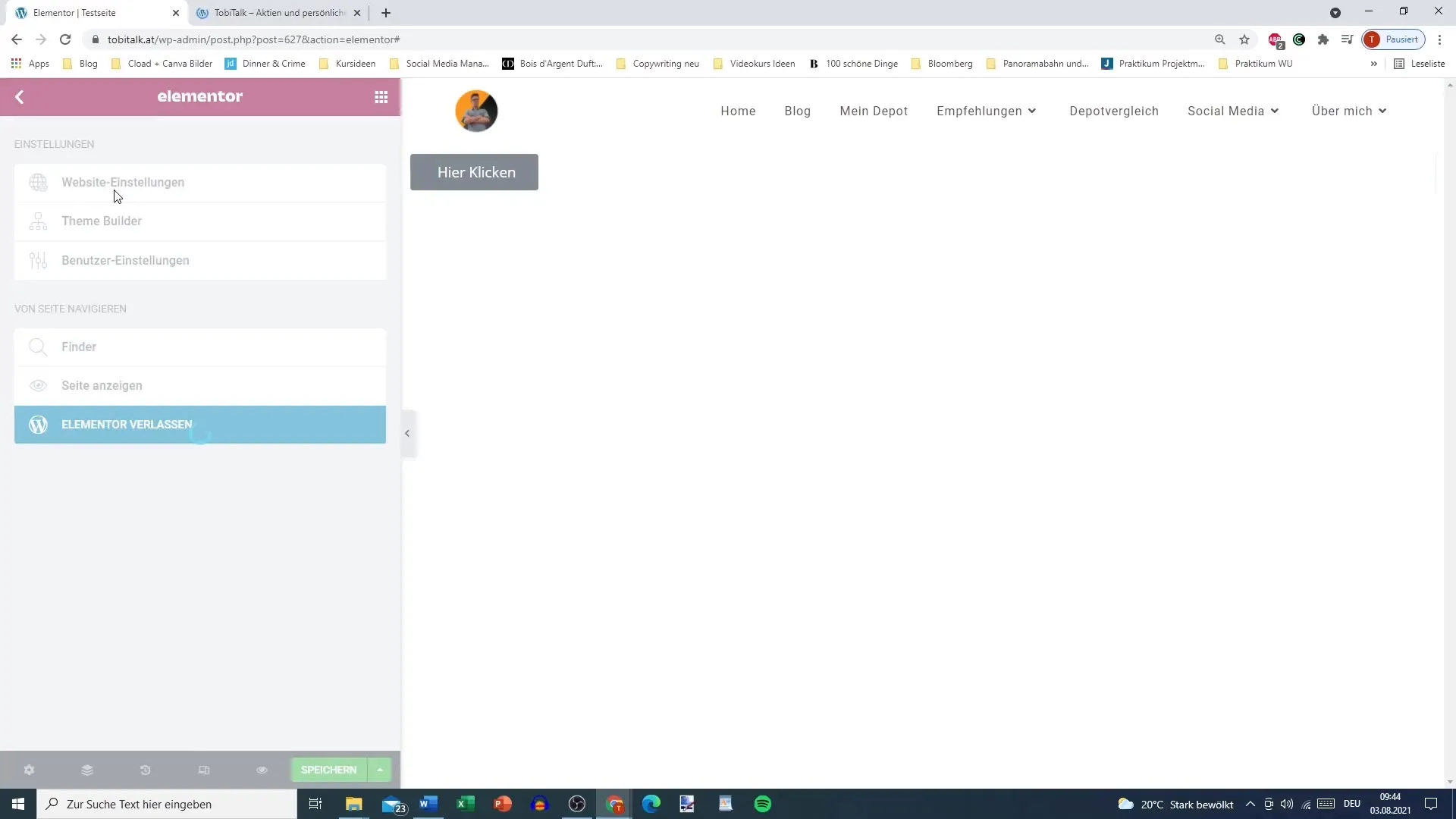Open browser zoom magnifier icon
1456x819 pixels.
point(1220,39)
